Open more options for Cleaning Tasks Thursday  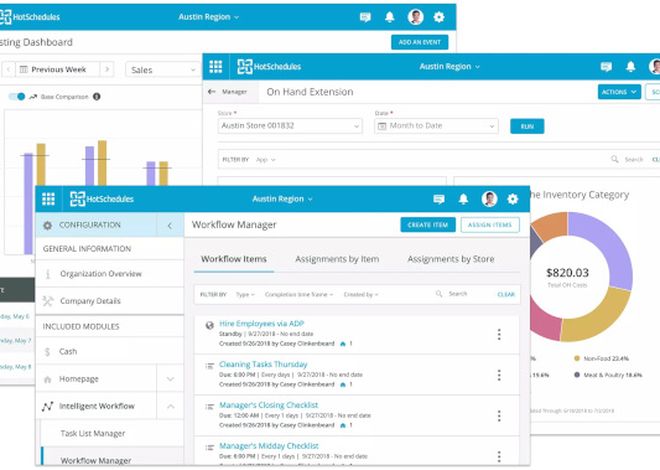[499, 375]
